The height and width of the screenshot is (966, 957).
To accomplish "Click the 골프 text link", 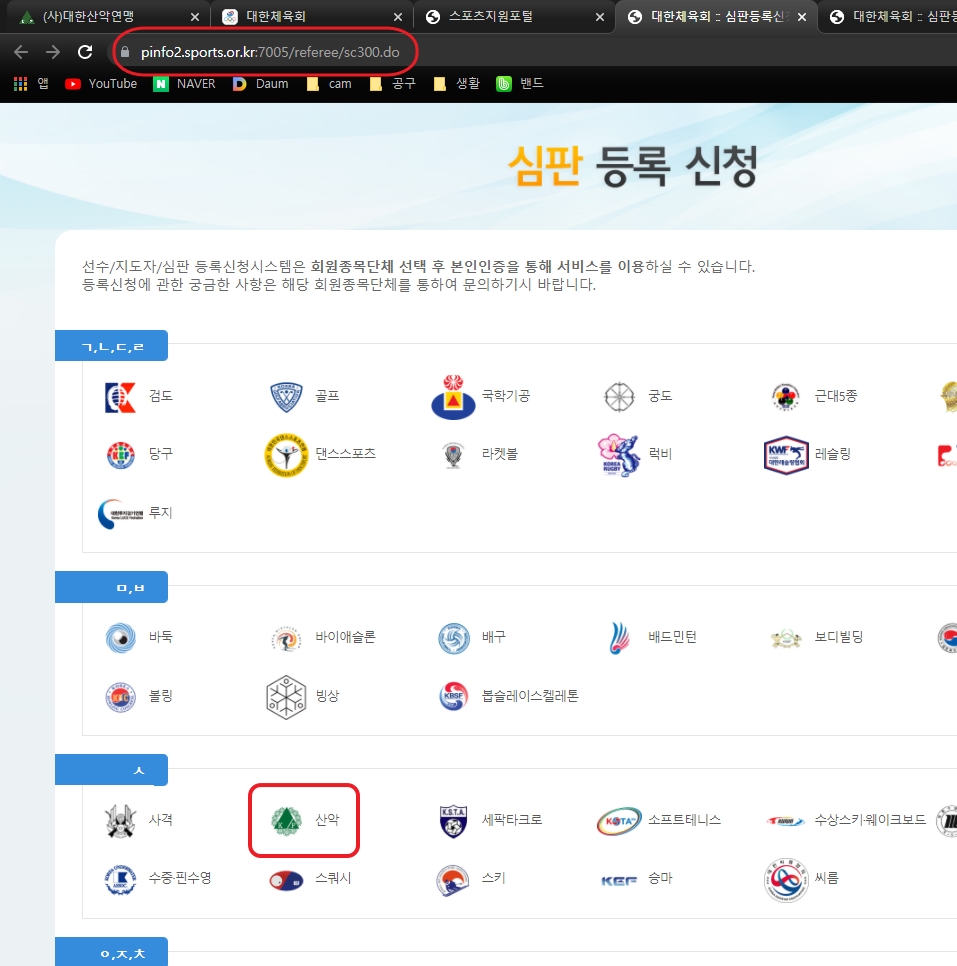I will point(327,397).
